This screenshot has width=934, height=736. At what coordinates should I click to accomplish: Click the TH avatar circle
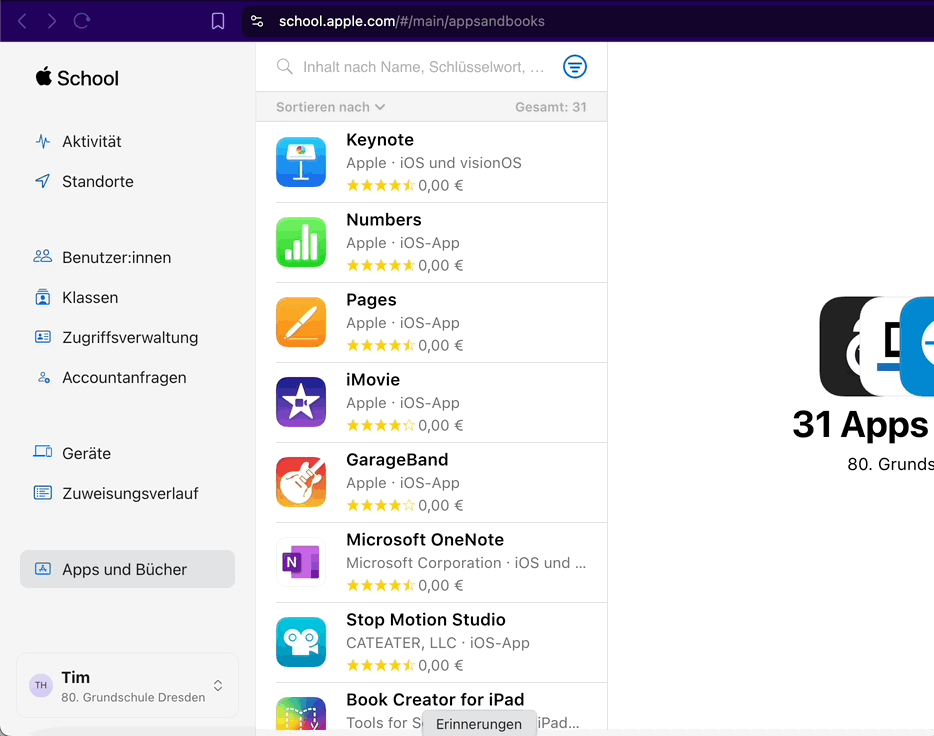(41, 685)
